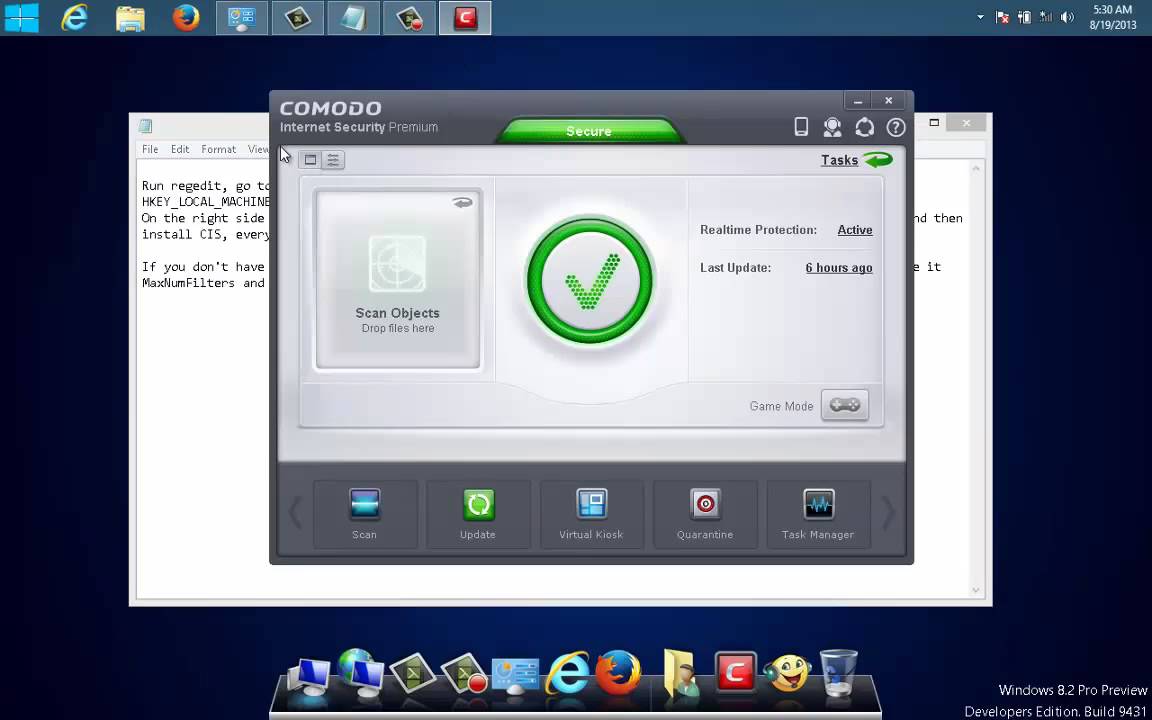The image size is (1152, 720).
Task: Switch to compact view icon
Action: click(310, 159)
